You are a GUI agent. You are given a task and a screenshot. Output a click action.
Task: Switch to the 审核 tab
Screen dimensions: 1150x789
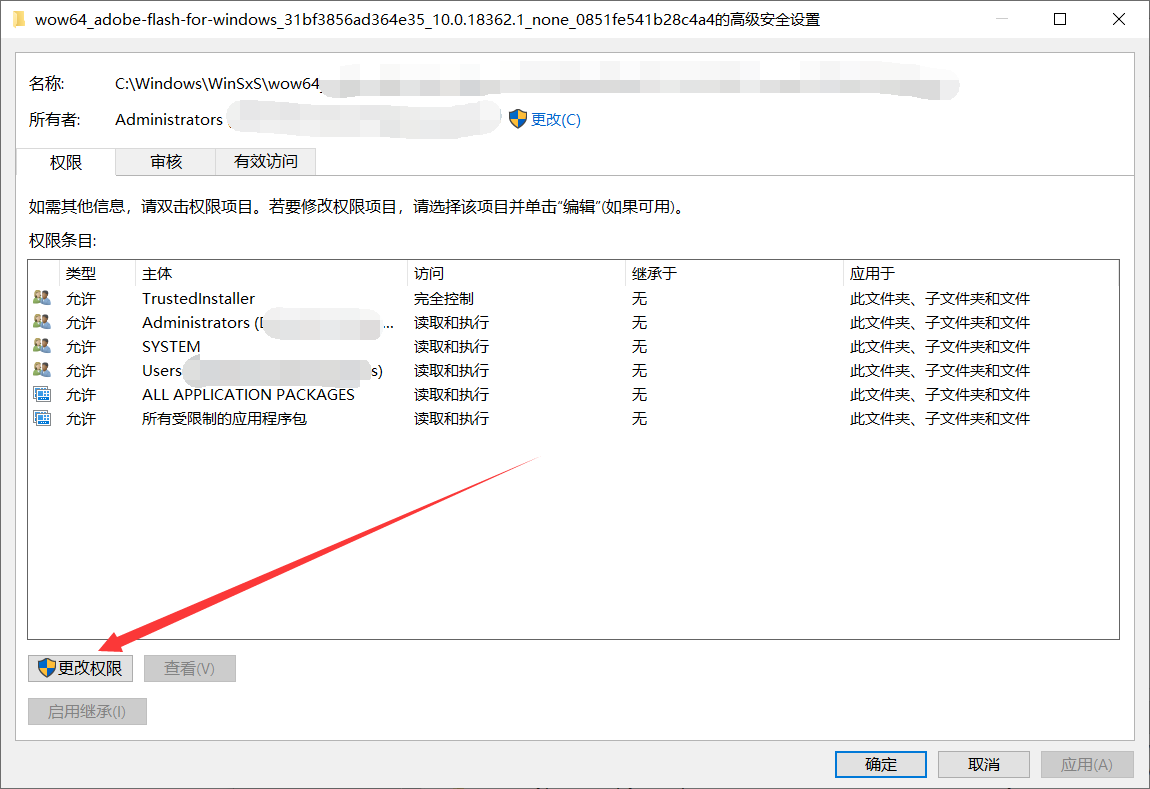coord(165,161)
